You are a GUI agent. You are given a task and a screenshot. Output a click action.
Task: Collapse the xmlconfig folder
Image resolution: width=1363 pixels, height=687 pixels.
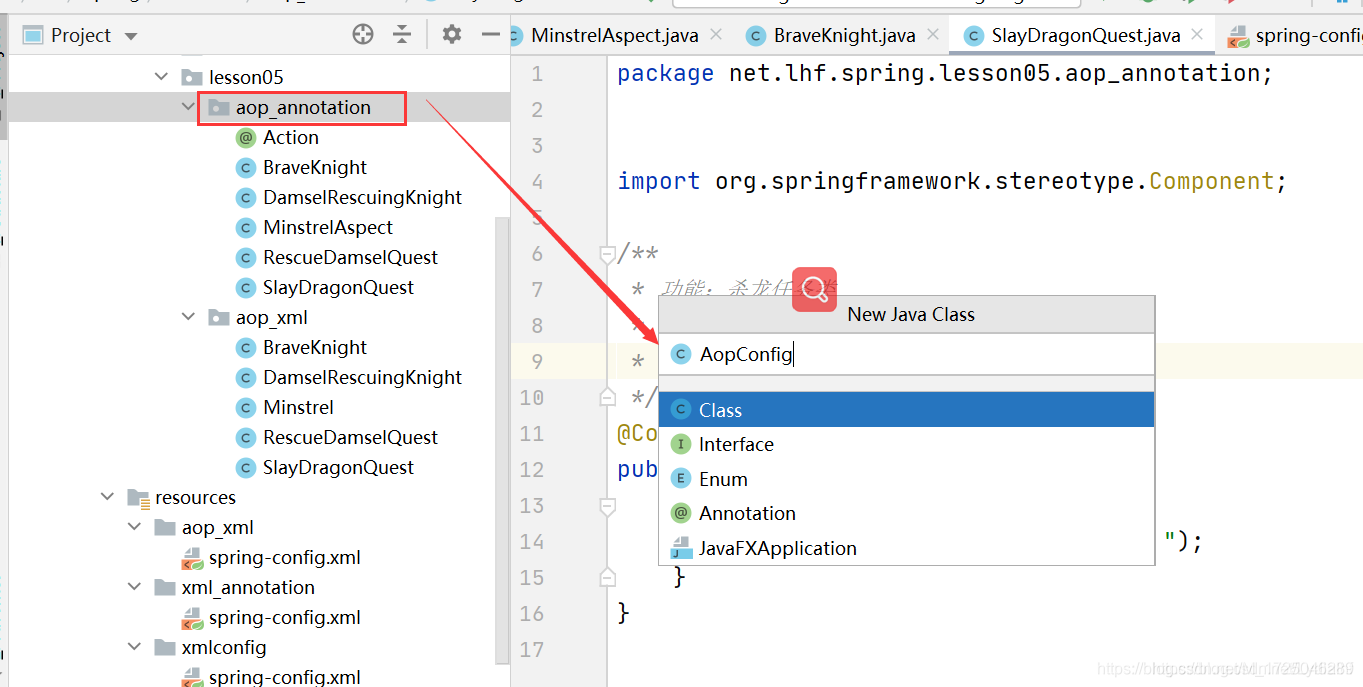point(135,647)
